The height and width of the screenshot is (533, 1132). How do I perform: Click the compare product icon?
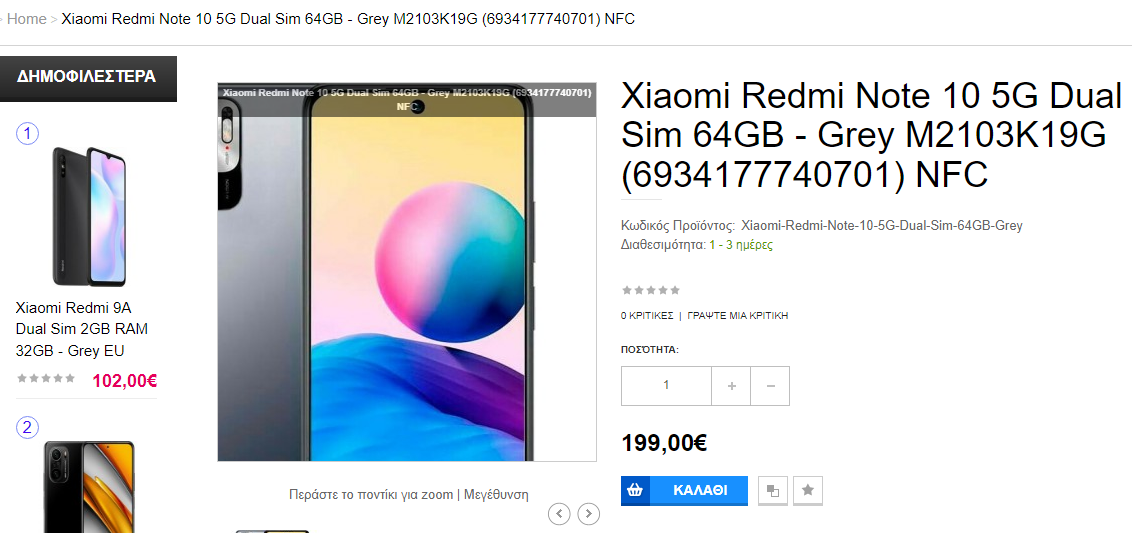(x=772, y=490)
